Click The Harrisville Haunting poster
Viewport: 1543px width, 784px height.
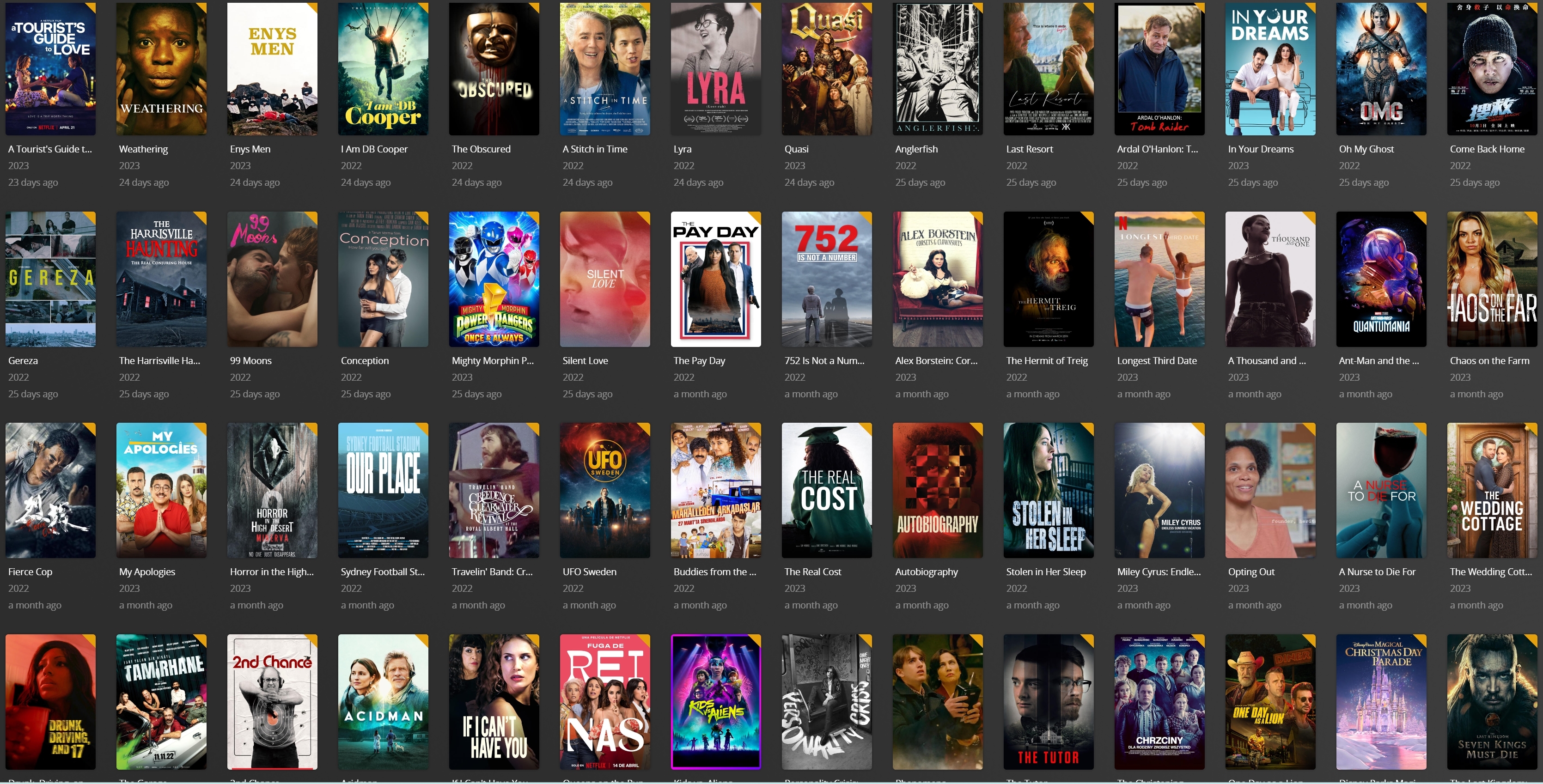point(161,279)
